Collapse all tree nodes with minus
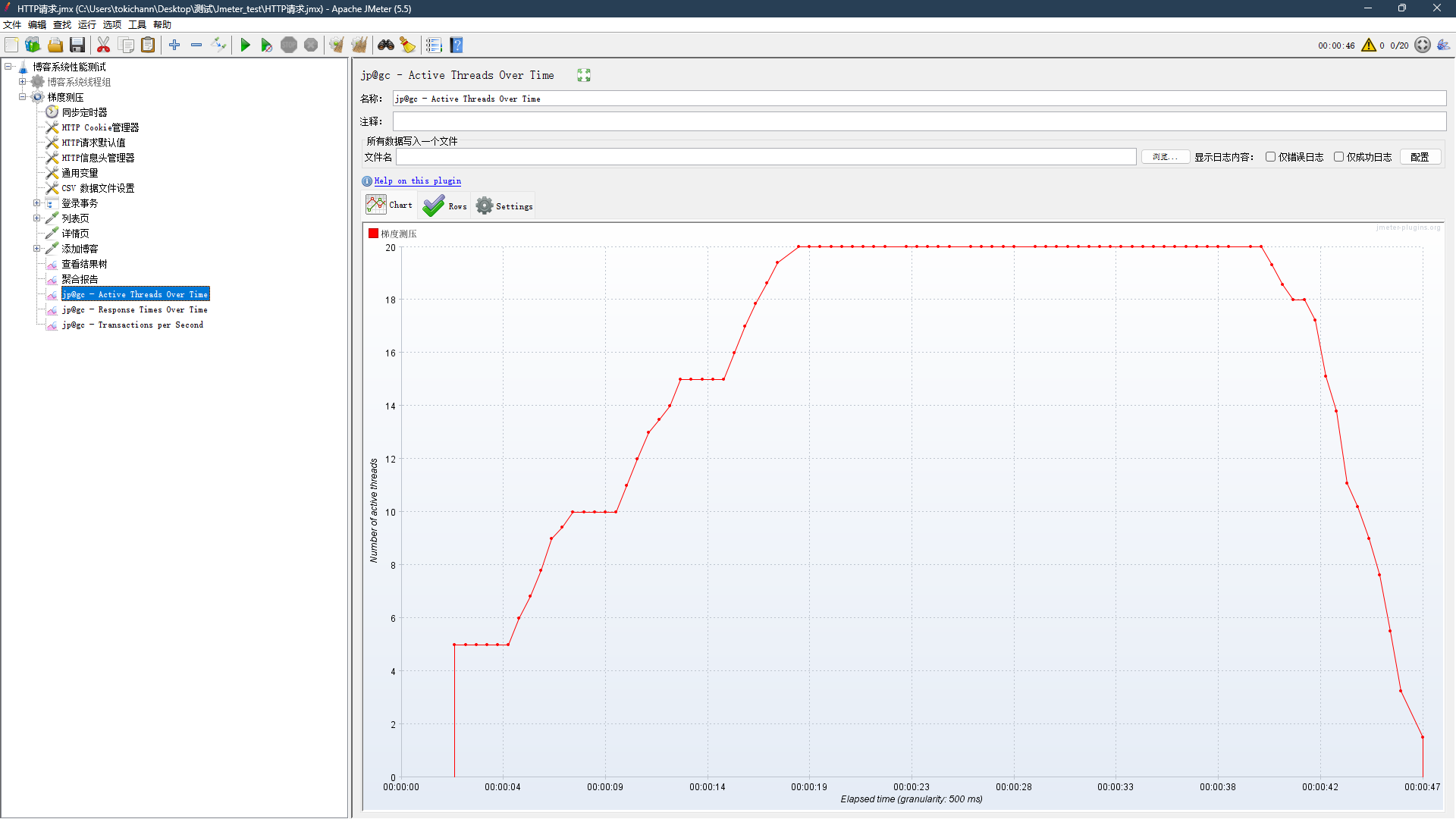Viewport: 1456px width, 819px height. pos(196,45)
